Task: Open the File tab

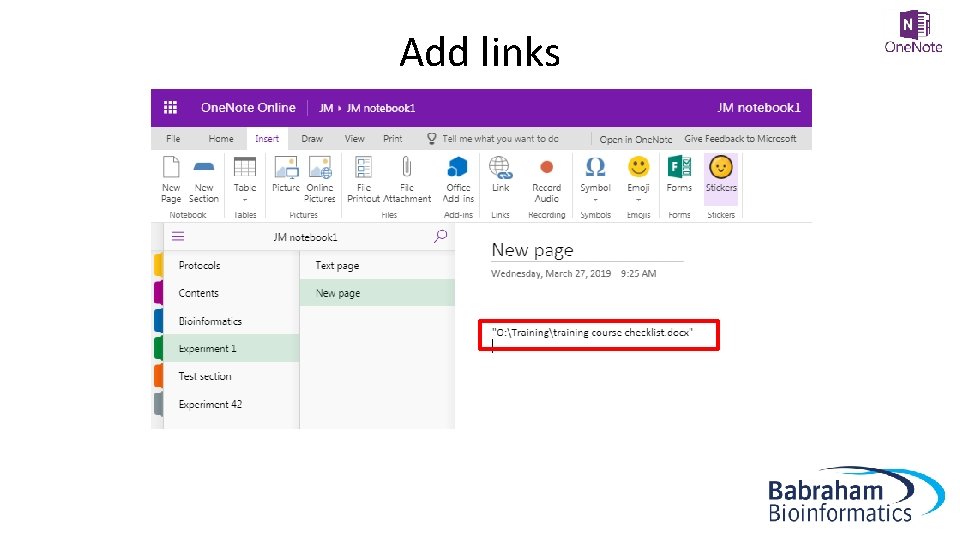Action: tap(173, 139)
